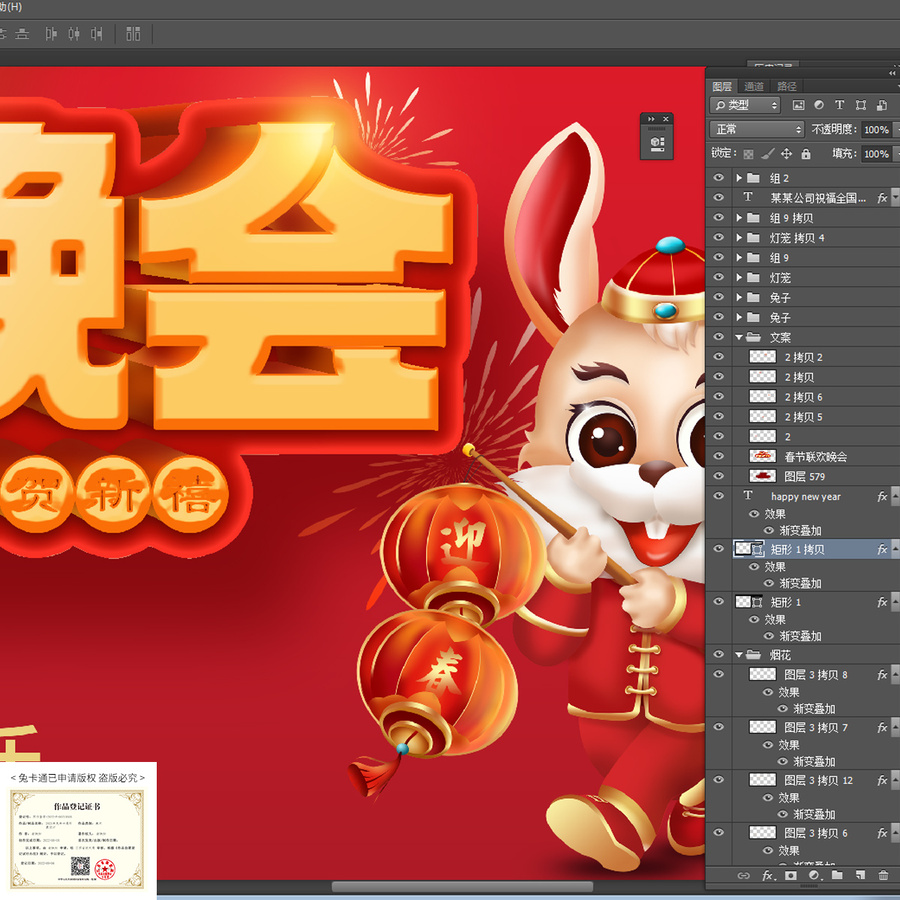Select 图层 3 拷贝 12 layer name
900x900 pixels.
pyautogui.click(x=818, y=780)
